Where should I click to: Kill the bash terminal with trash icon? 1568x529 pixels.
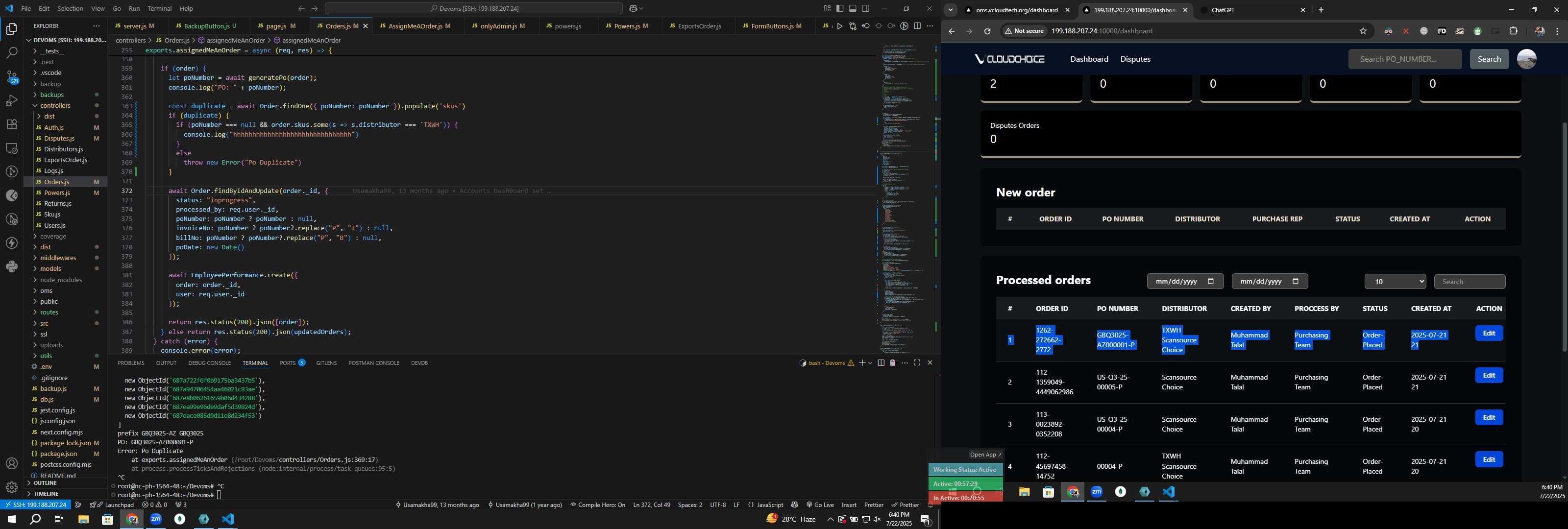pos(892,363)
